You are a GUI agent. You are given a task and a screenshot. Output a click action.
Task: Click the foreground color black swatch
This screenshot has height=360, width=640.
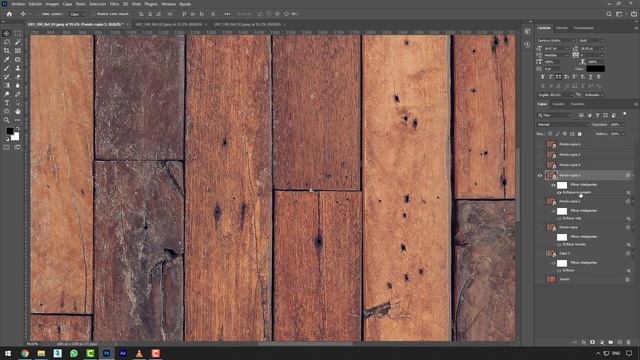[10, 131]
